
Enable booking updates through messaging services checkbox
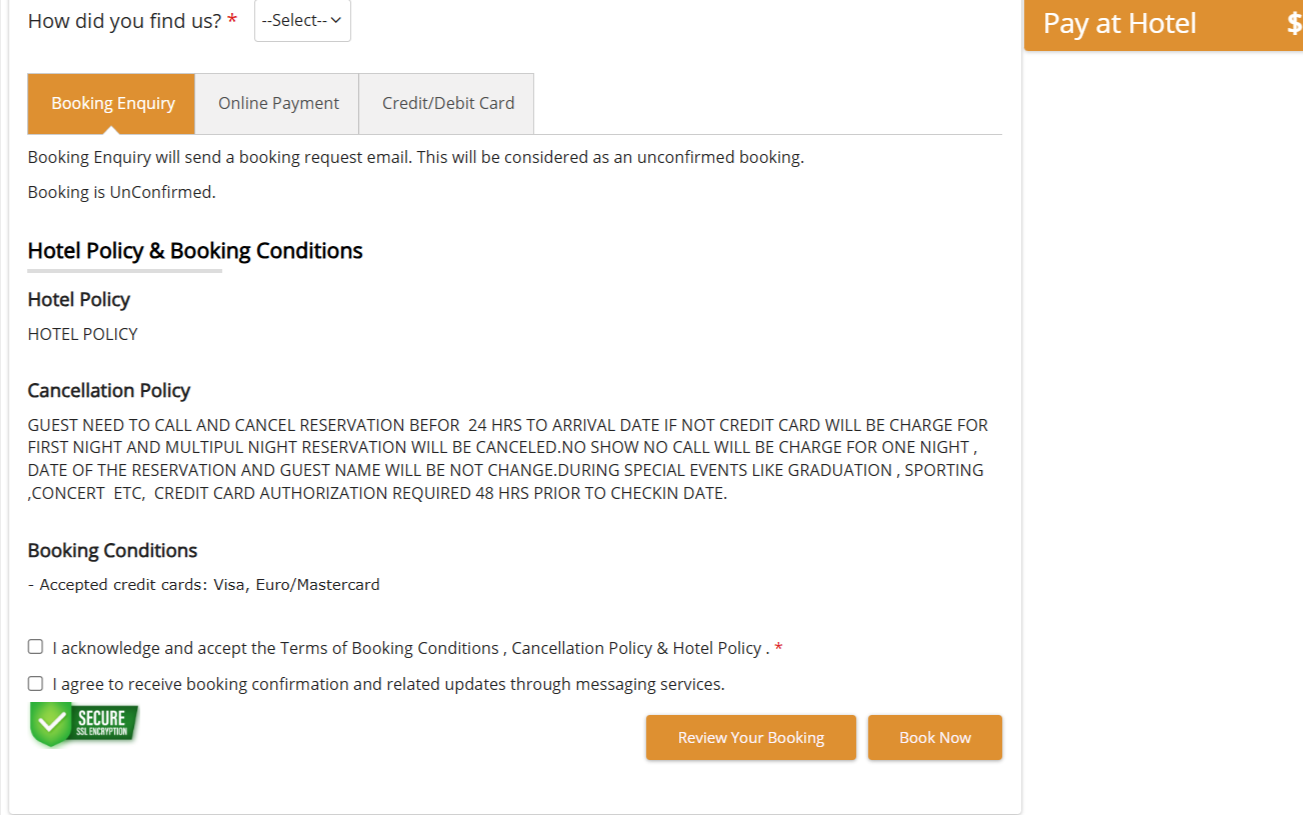click(x=36, y=684)
